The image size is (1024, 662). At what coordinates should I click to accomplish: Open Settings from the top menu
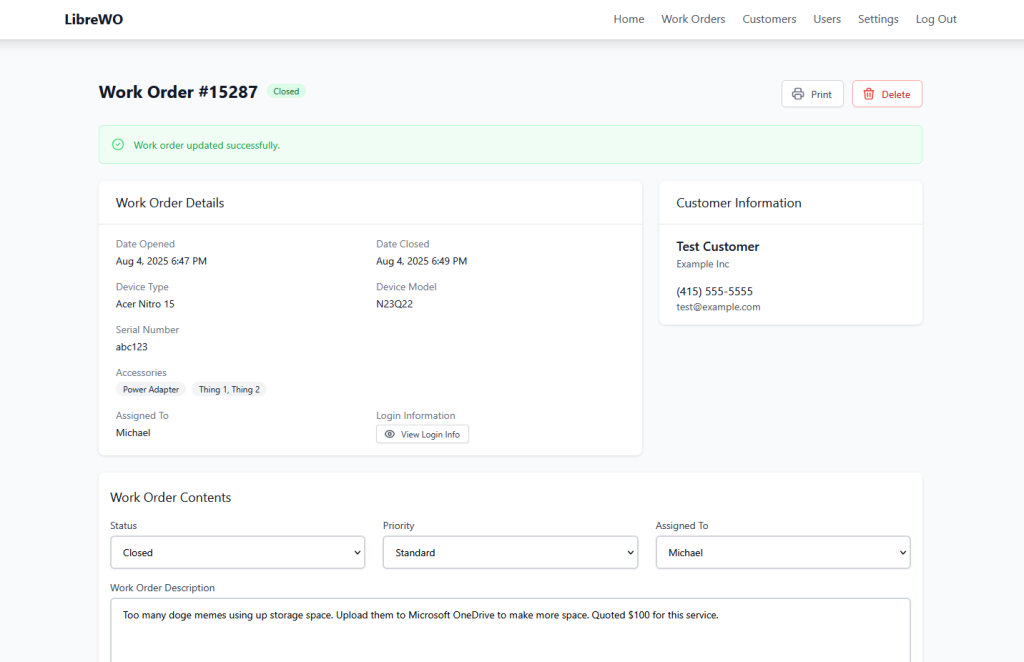878,18
